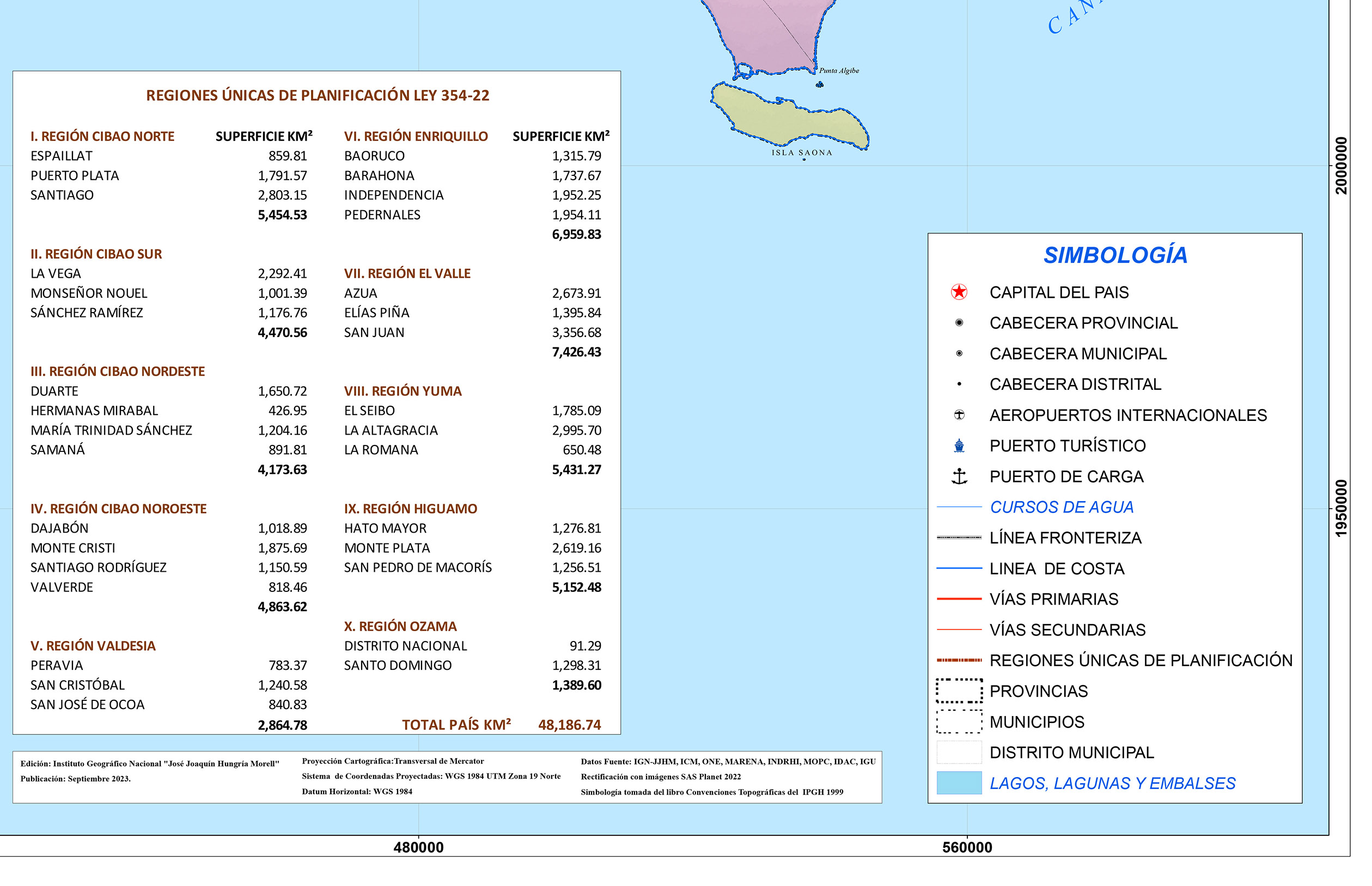Viewport: 1372px width, 886px height.
Task: Click the Cibao Norte subtotal 5,454.53
Action: (x=283, y=215)
